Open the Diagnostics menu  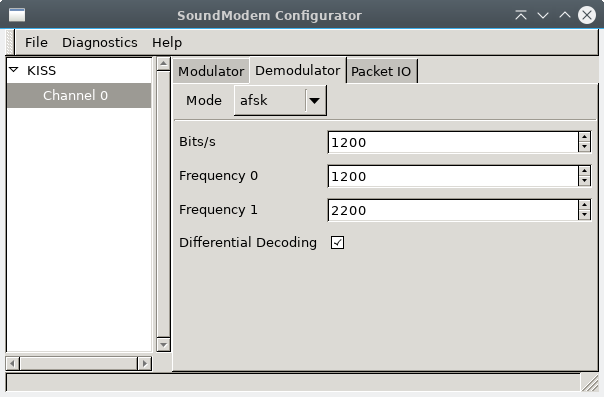pyautogui.click(x=100, y=42)
